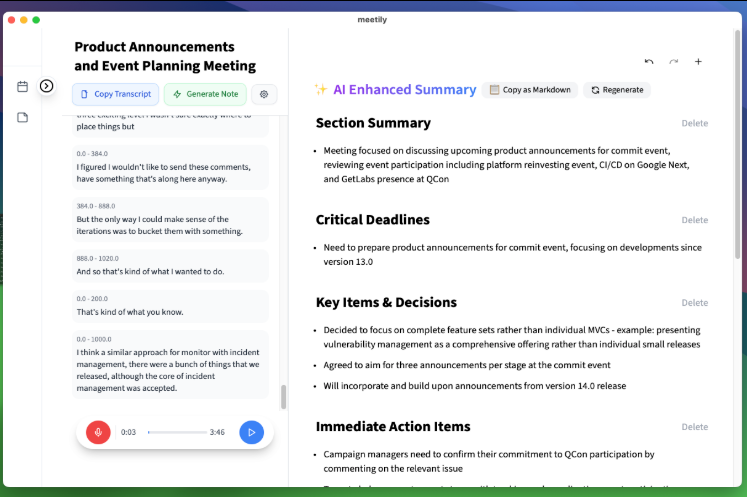Copy summary as Markdown

point(530,90)
